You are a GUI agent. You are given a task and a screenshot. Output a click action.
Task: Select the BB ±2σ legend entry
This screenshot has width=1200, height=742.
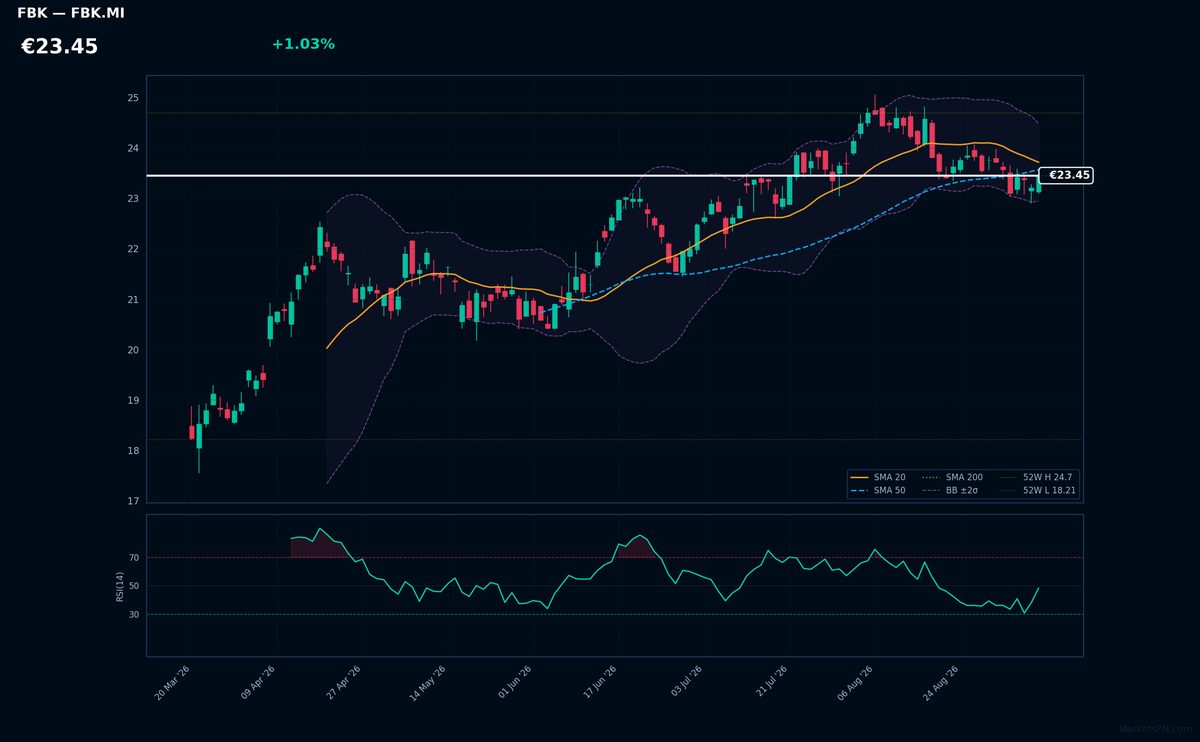pos(950,491)
